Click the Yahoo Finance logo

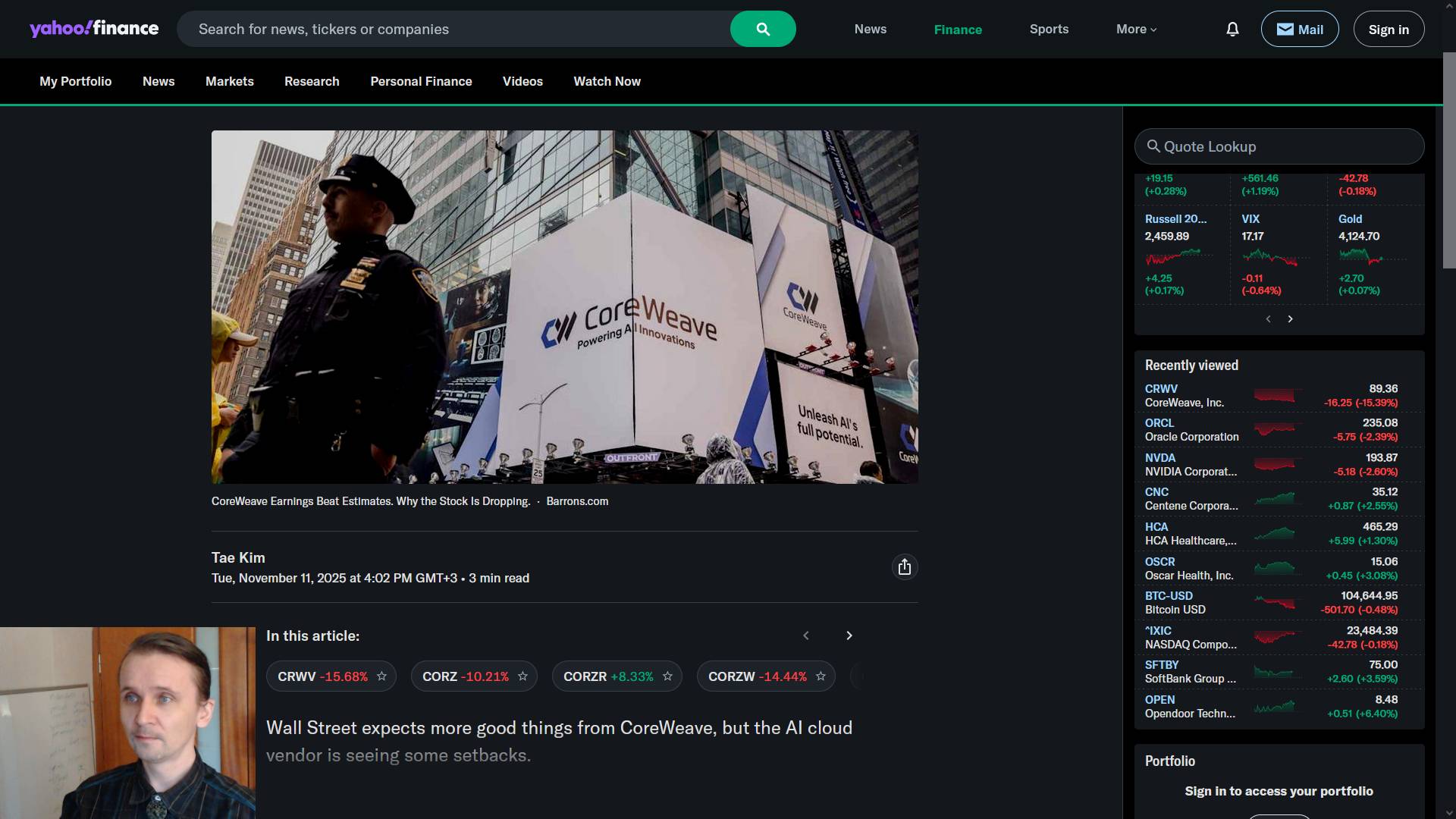(x=94, y=29)
